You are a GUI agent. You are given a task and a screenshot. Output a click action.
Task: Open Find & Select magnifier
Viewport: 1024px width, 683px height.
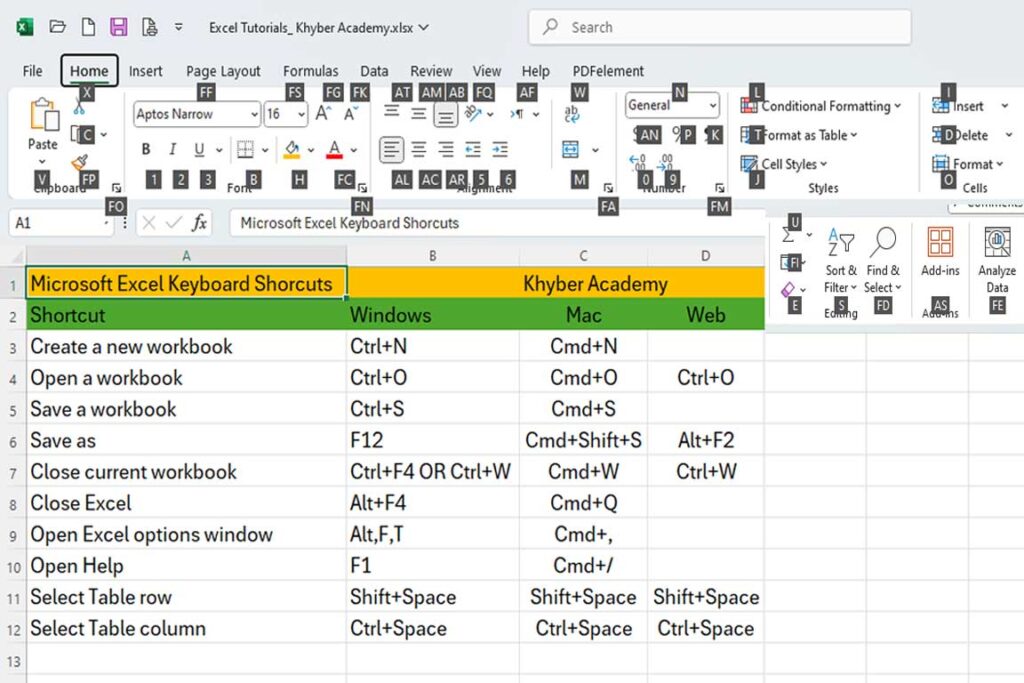pyautogui.click(x=882, y=261)
